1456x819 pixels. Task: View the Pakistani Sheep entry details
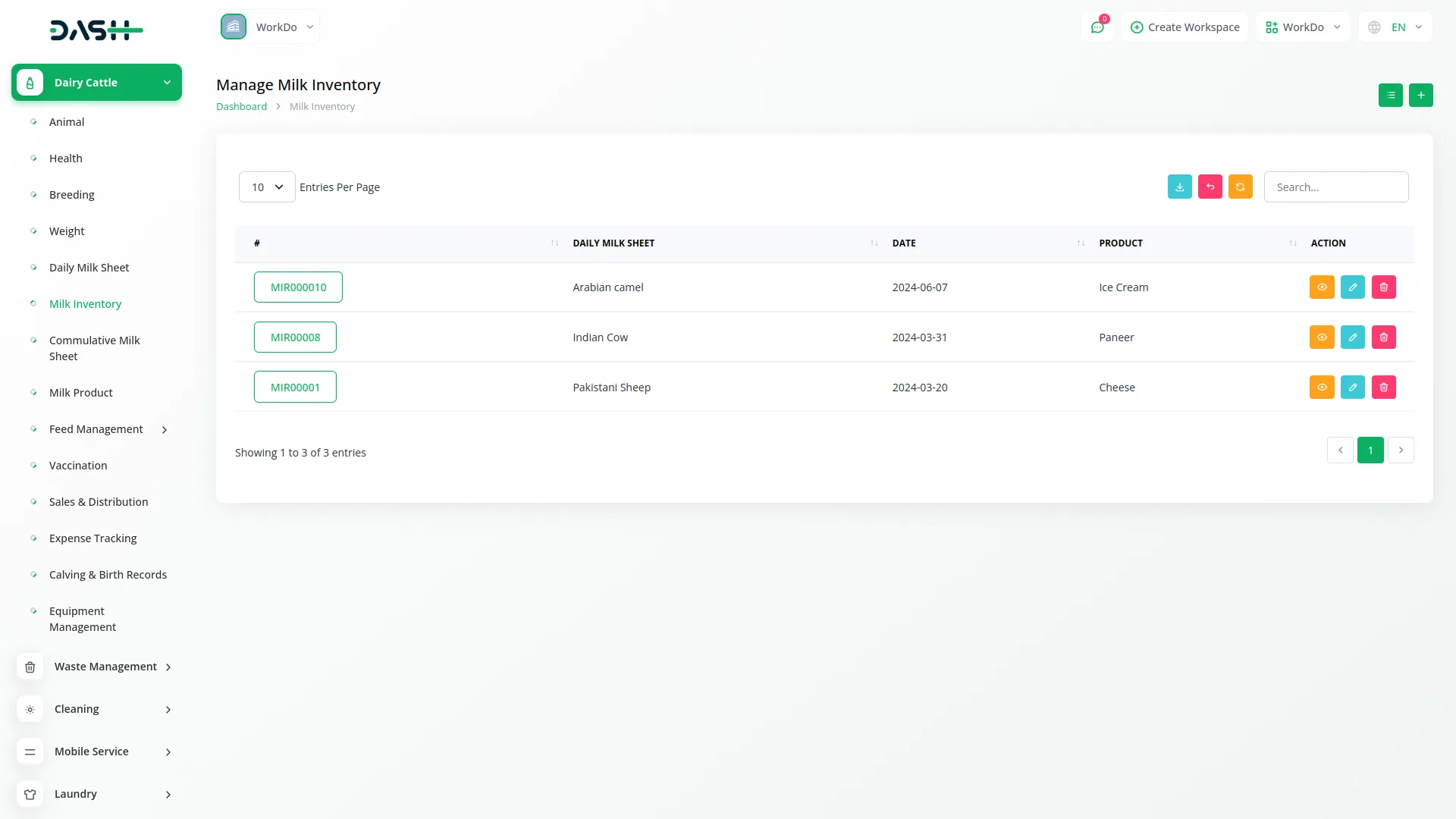click(1321, 388)
